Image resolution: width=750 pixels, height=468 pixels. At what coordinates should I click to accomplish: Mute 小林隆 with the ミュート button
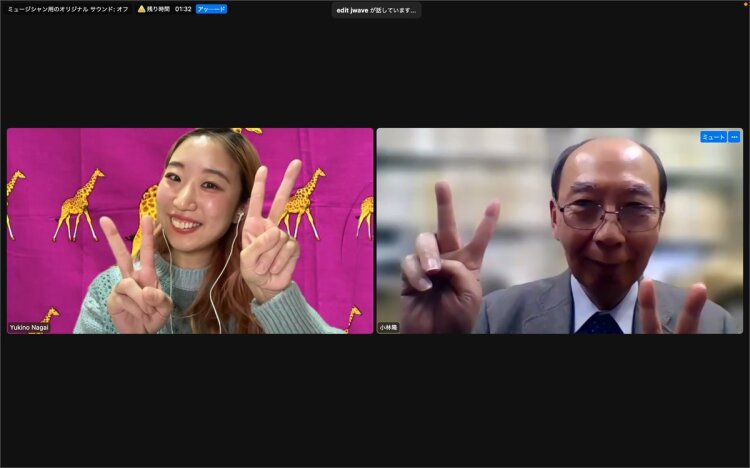[x=713, y=137]
